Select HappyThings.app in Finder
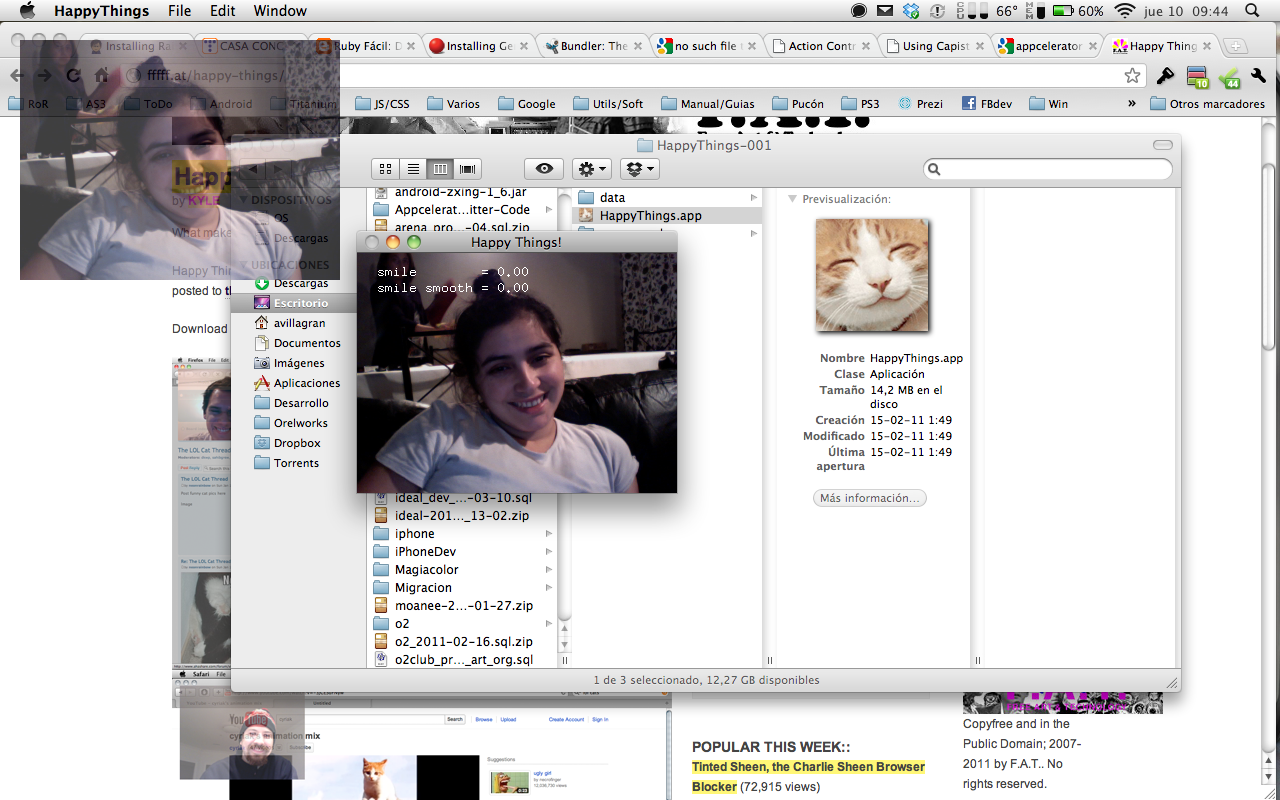This screenshot has height=800, width=1280. click(666, 215)
